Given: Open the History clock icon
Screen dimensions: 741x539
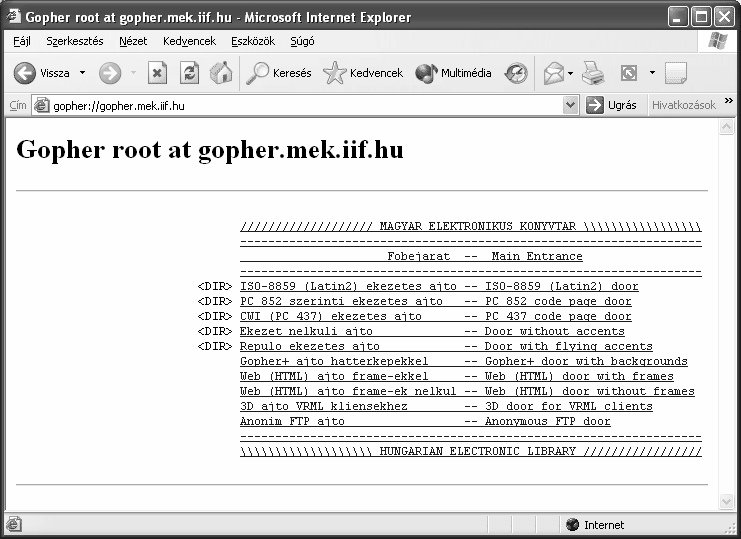Looking at the screenshot, I should click(516, 73).
